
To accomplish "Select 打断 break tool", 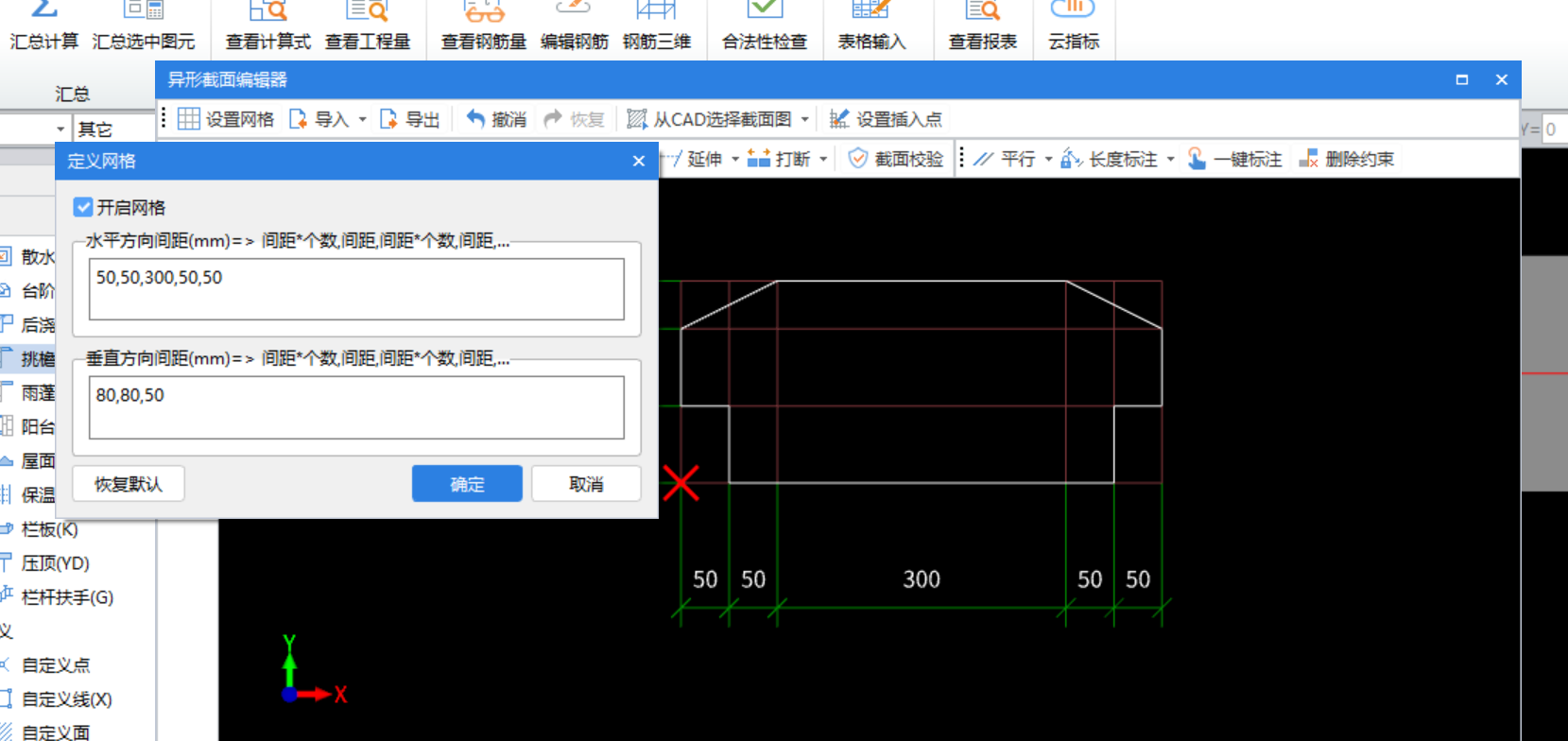I will (x=779, y=159).
